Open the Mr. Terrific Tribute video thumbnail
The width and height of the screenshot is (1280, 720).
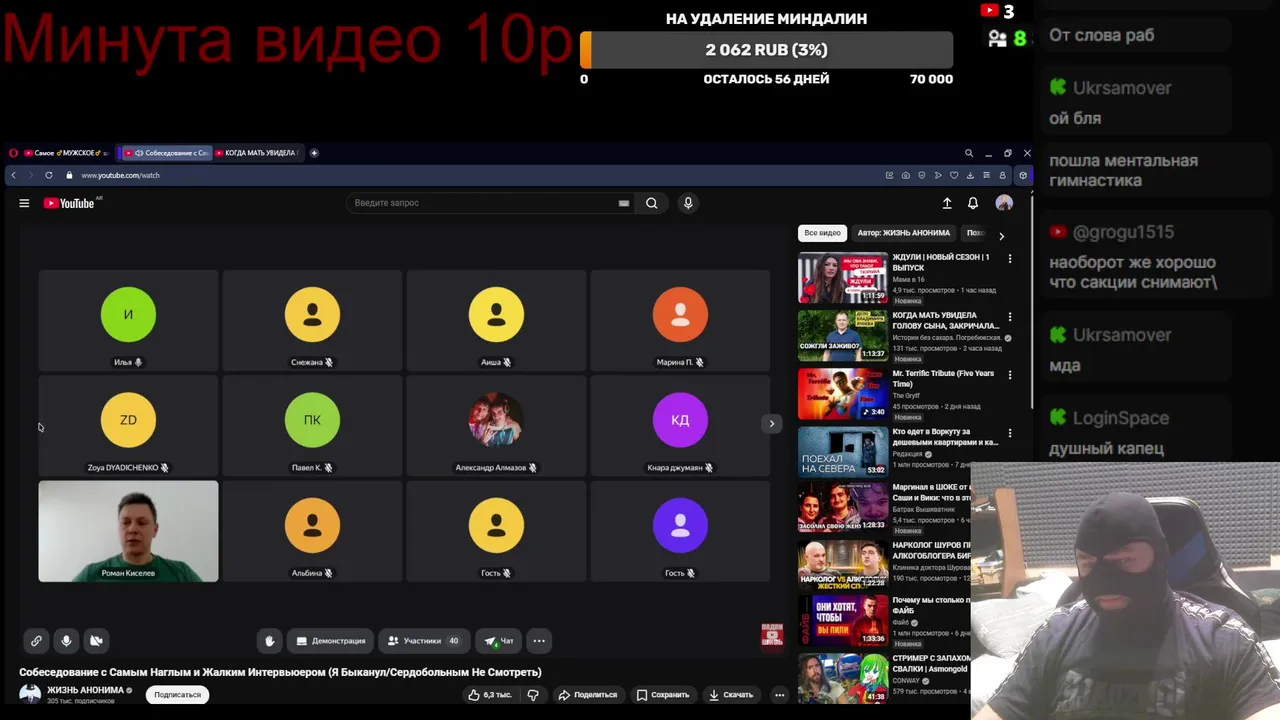pos(843,394)
